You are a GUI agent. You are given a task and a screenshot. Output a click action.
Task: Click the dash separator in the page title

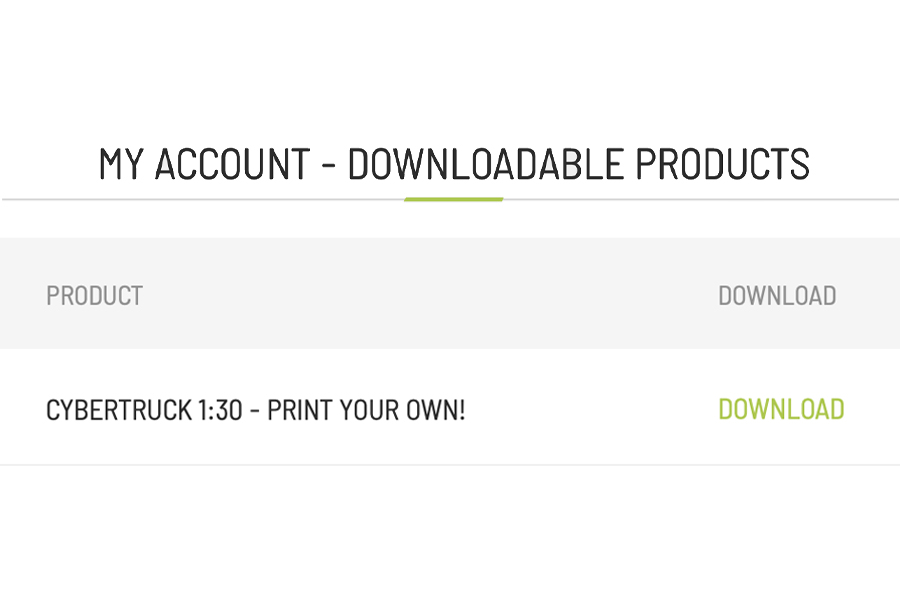(329, 165)
